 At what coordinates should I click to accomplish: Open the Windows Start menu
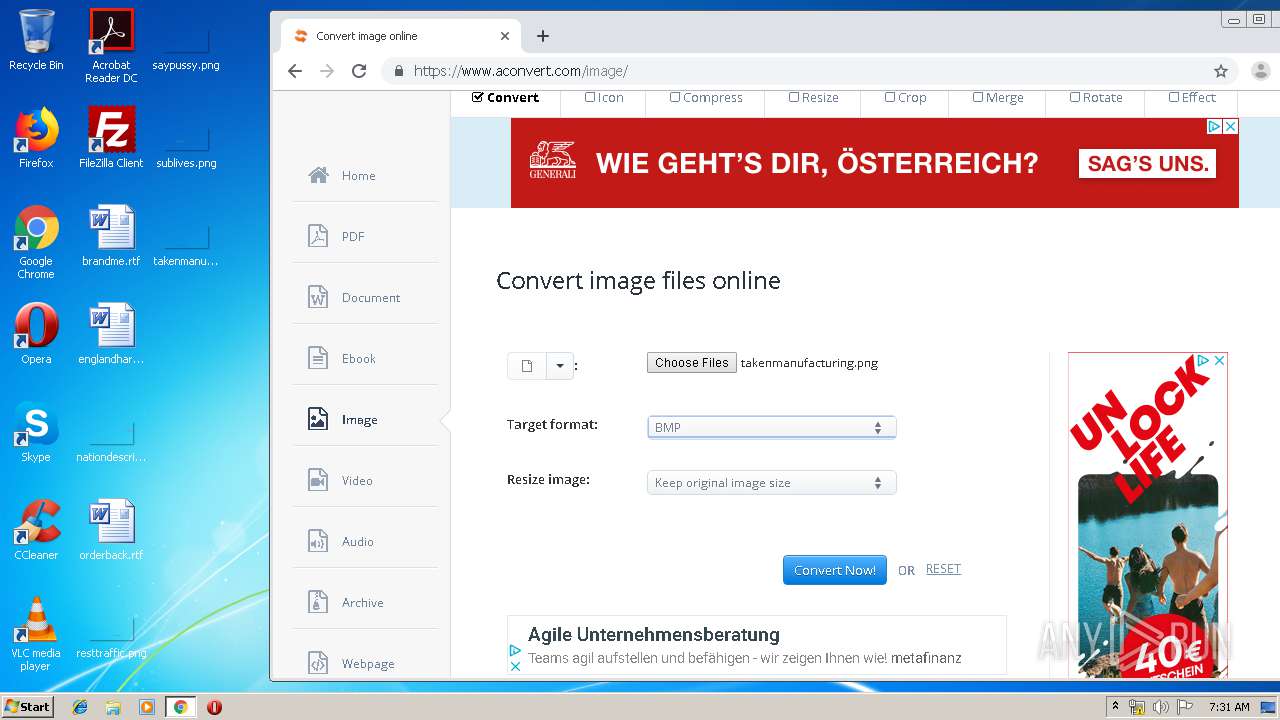pyautogui.click(x=27, y=707)
